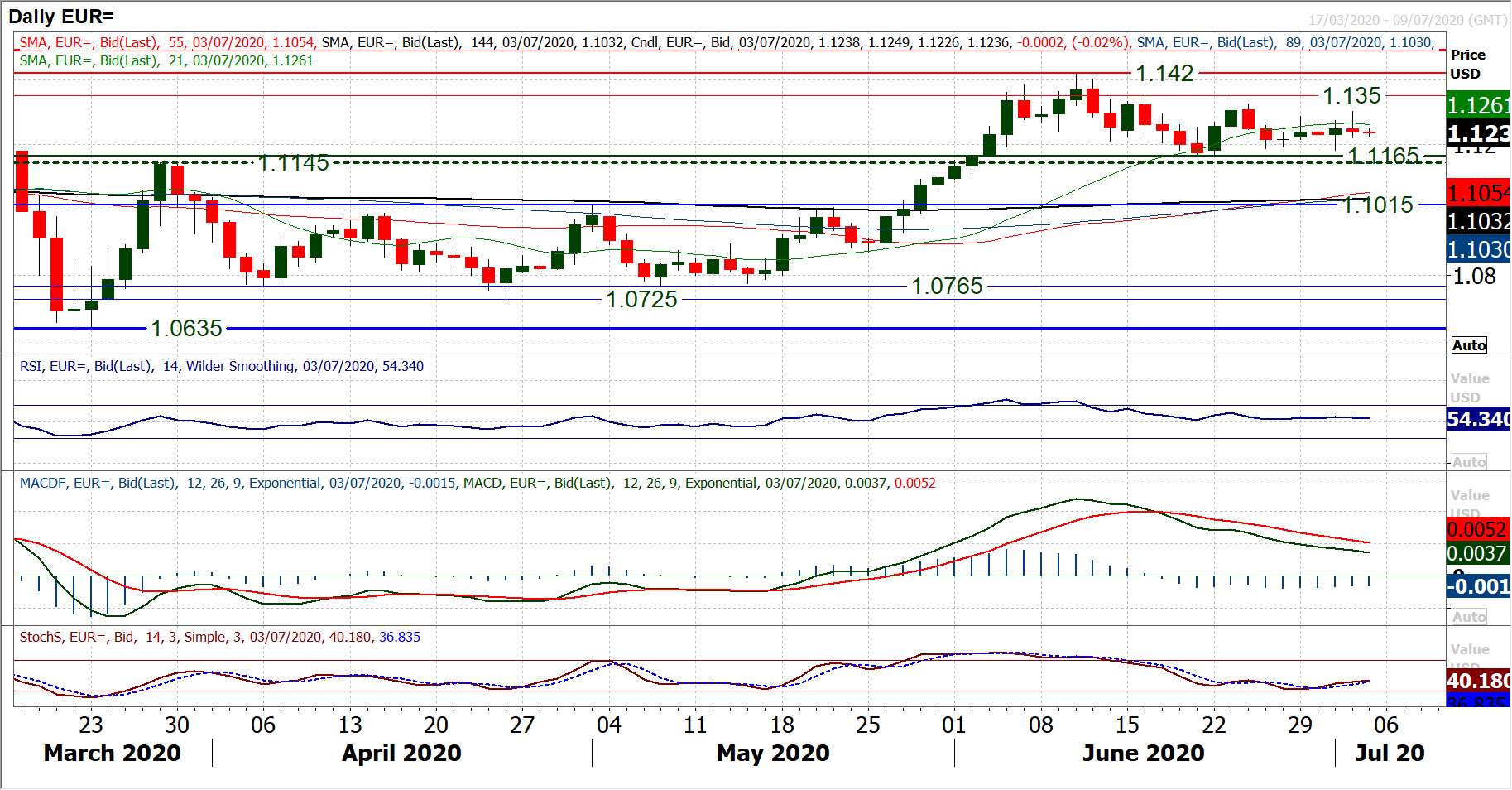1512x790 pixels.
Task: Select the April 2020 month label
Action: (x=401, y=753)
